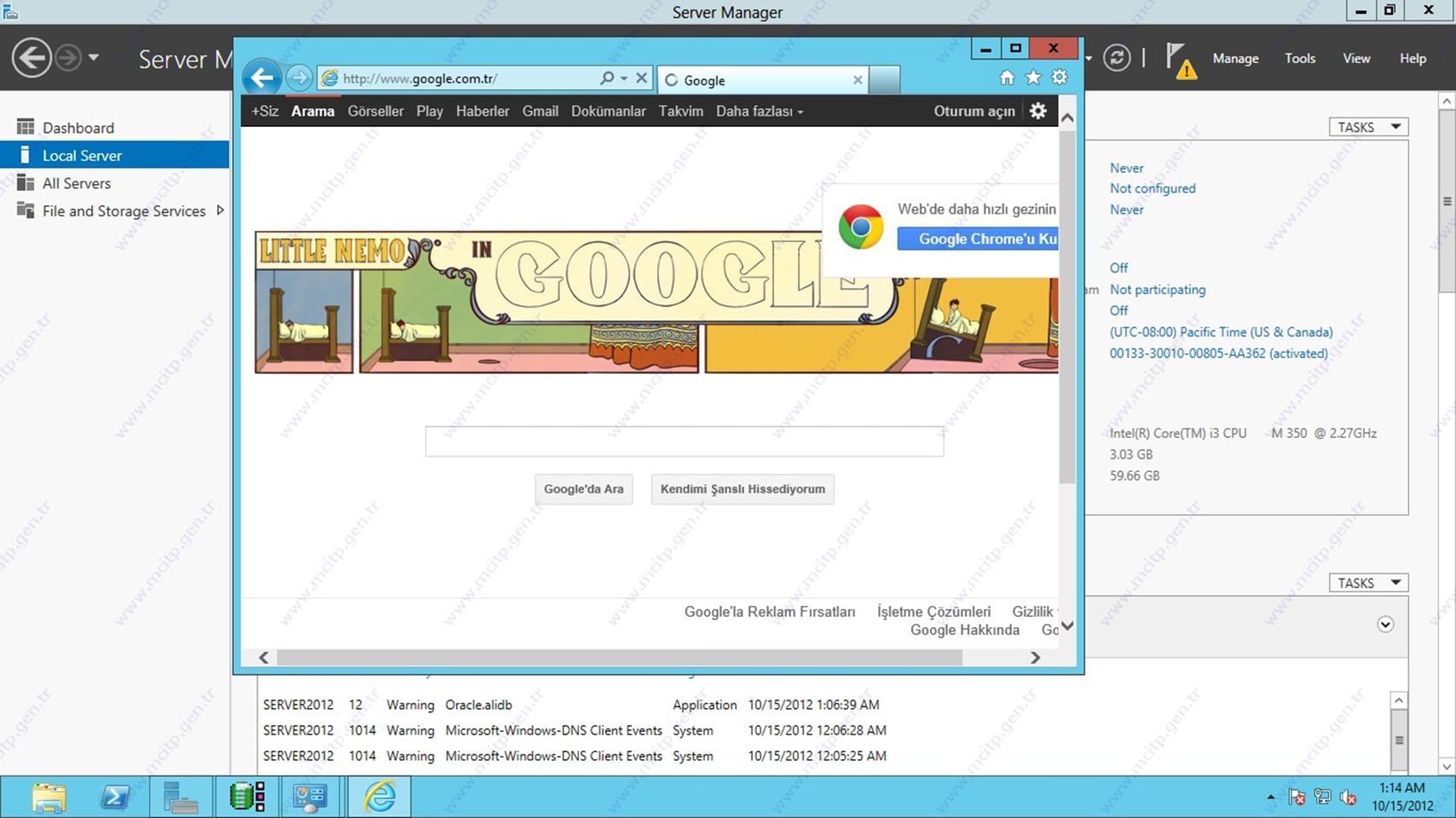The image size is (1456, 818).
Task: Open Help menu
Action: (1413, 59)
